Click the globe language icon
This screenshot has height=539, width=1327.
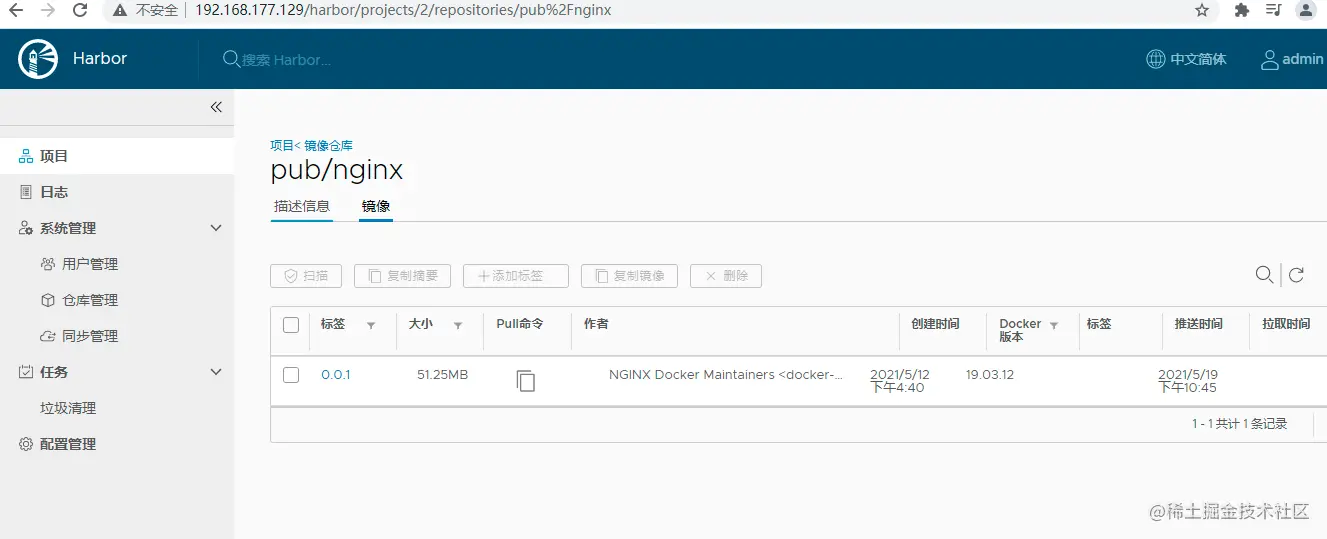[x=1156, y=59]
